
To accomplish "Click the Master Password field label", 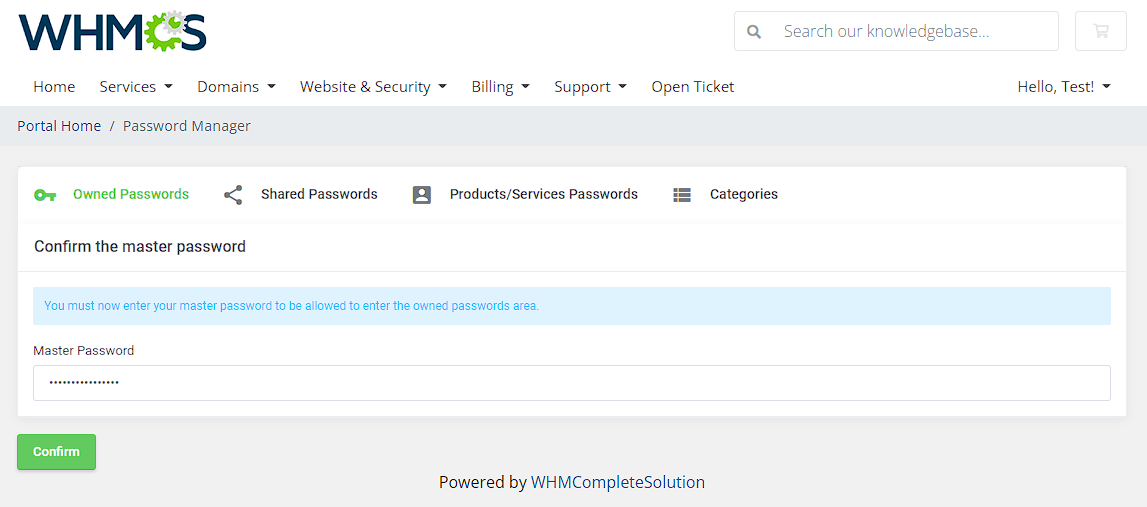I will (x=83, y=350).
